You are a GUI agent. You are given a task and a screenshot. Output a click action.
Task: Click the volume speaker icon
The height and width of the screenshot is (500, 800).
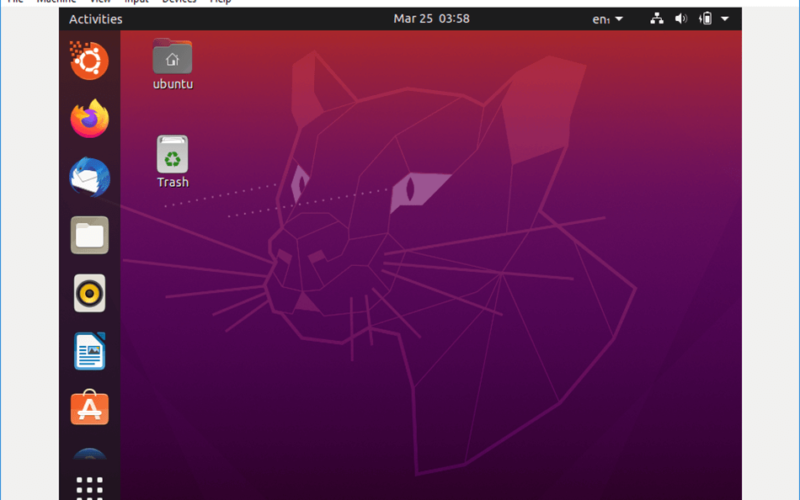681,19
